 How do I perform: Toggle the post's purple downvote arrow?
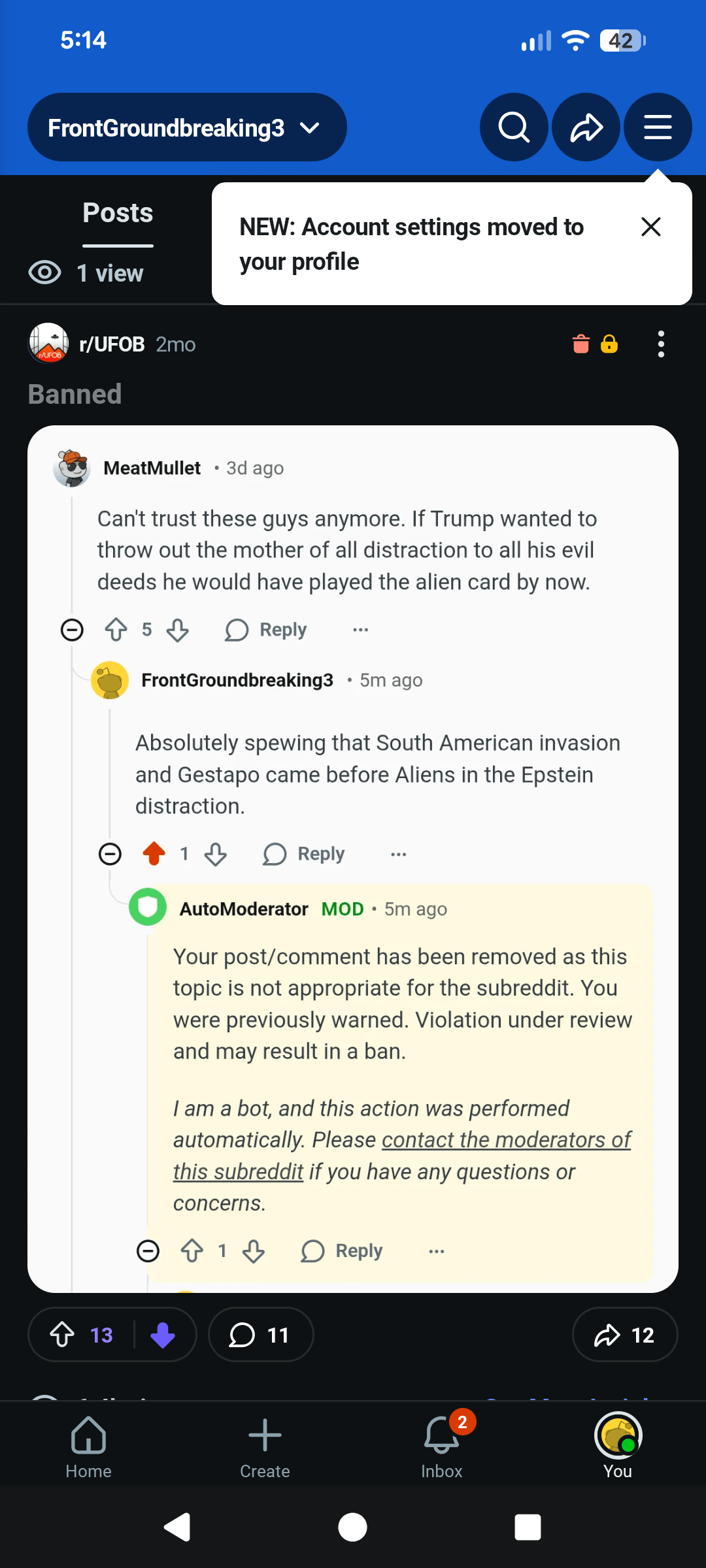pos(163,1335)
